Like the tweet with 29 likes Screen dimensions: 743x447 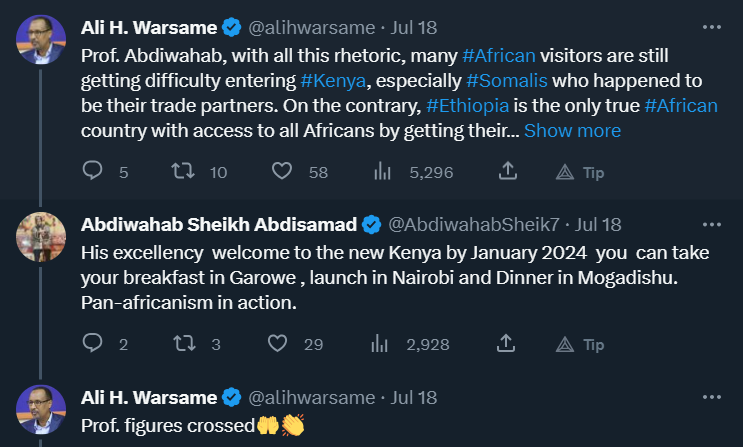283,344
